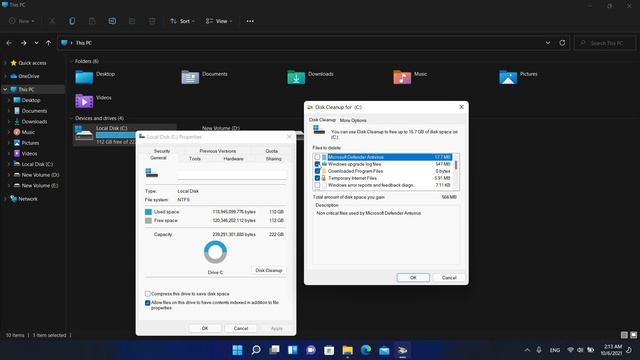Viewport: 640px width, 360px height.
Task: Select the Local Disk (C:) drive icon in Devices and drives
Action: [x=84, y=134]
